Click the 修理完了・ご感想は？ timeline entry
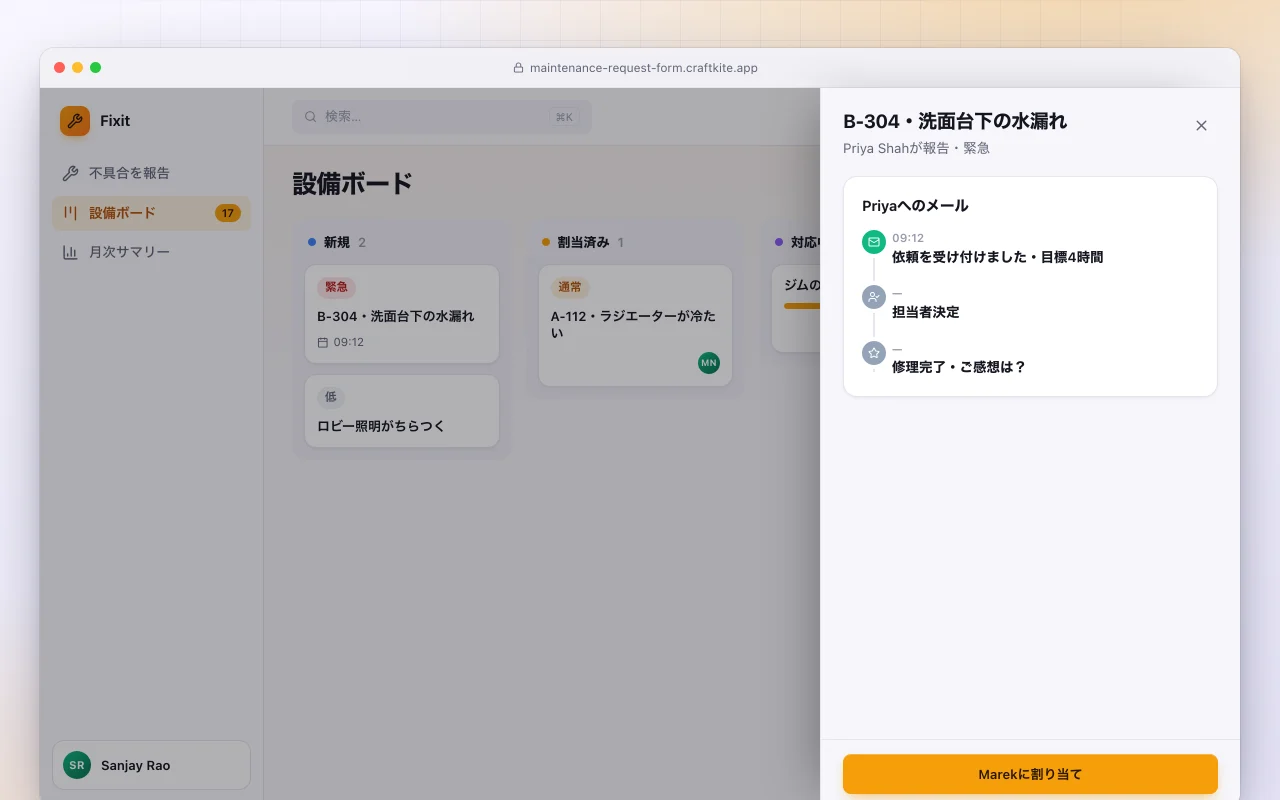 coord(959,367)
